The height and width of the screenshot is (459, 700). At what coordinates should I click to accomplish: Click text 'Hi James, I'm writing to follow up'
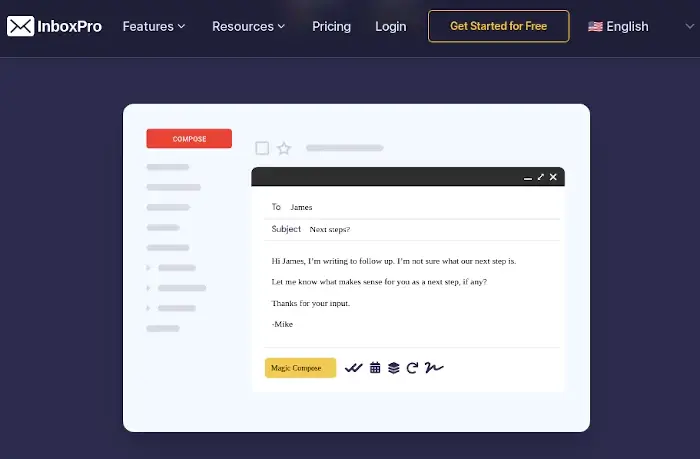pos(332,261)
